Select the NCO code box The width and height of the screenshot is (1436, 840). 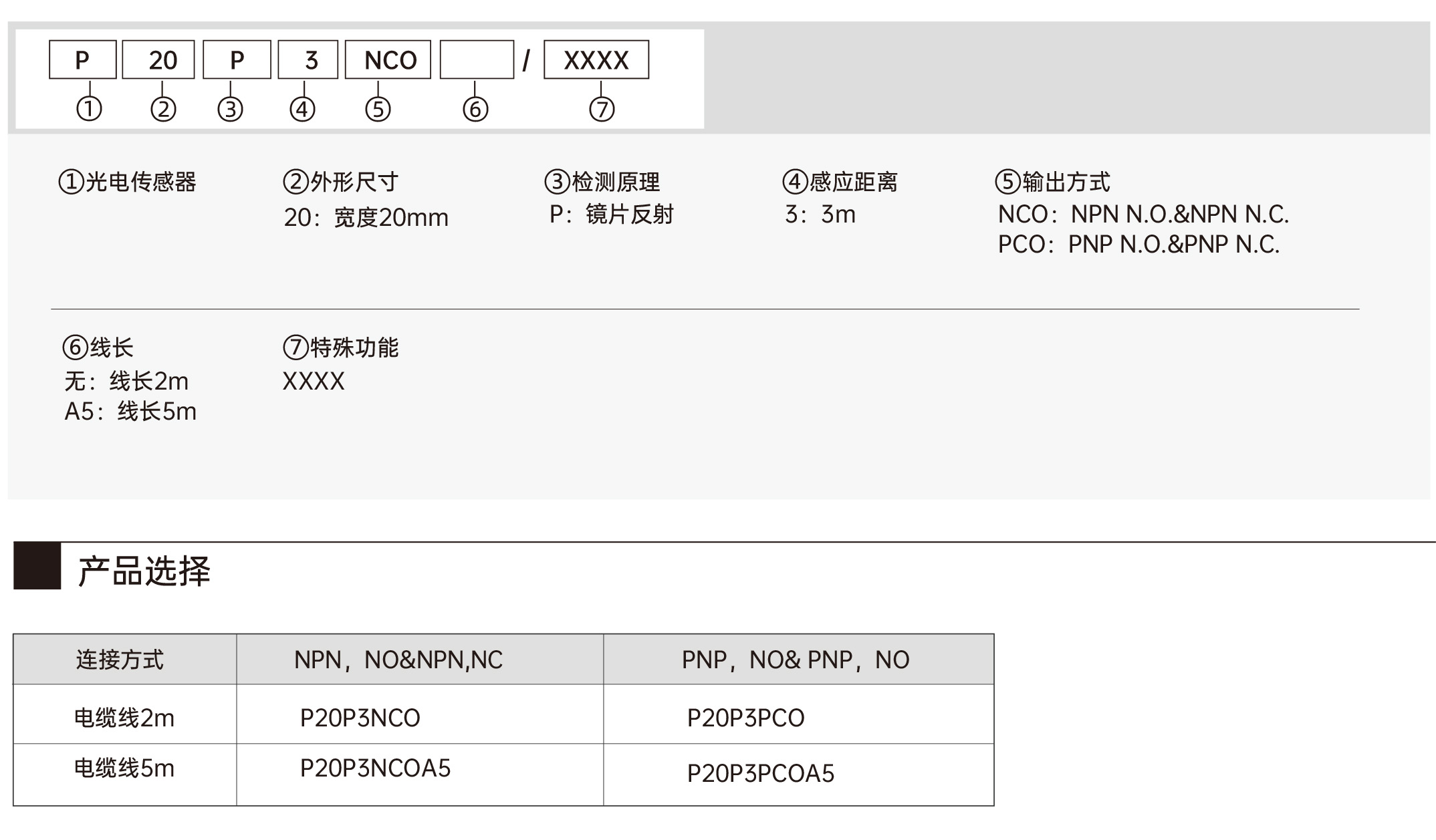click(388, 60)
